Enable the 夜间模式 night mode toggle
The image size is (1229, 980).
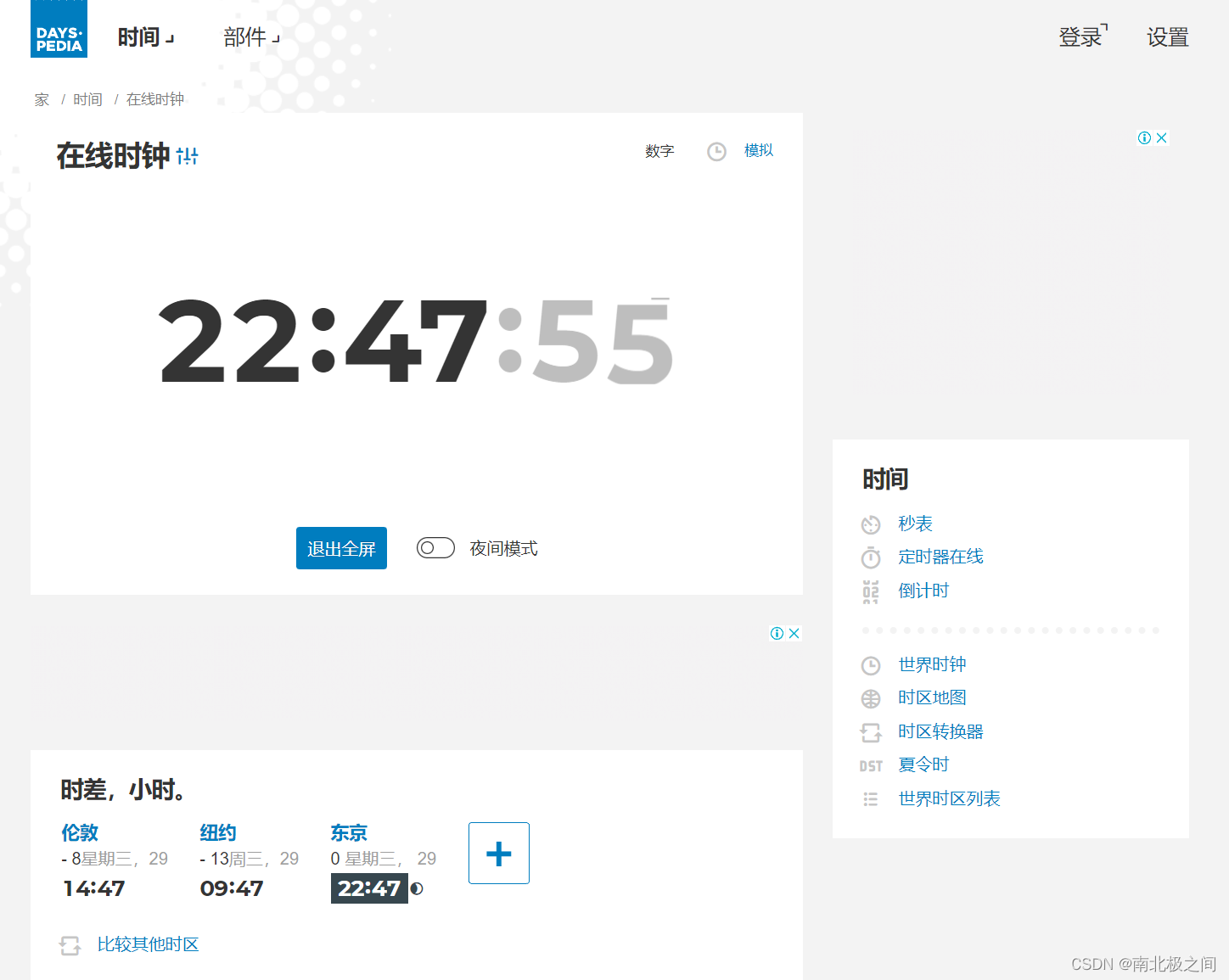coord(435,547)
